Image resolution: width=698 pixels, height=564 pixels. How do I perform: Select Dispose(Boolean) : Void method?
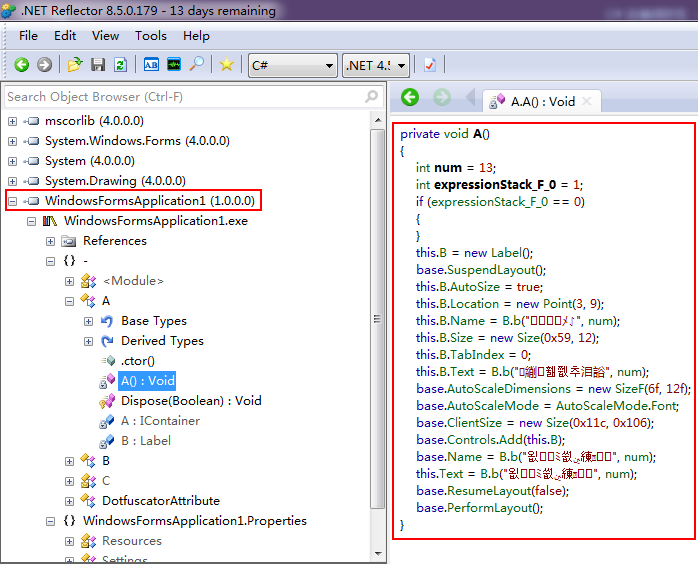191,401
